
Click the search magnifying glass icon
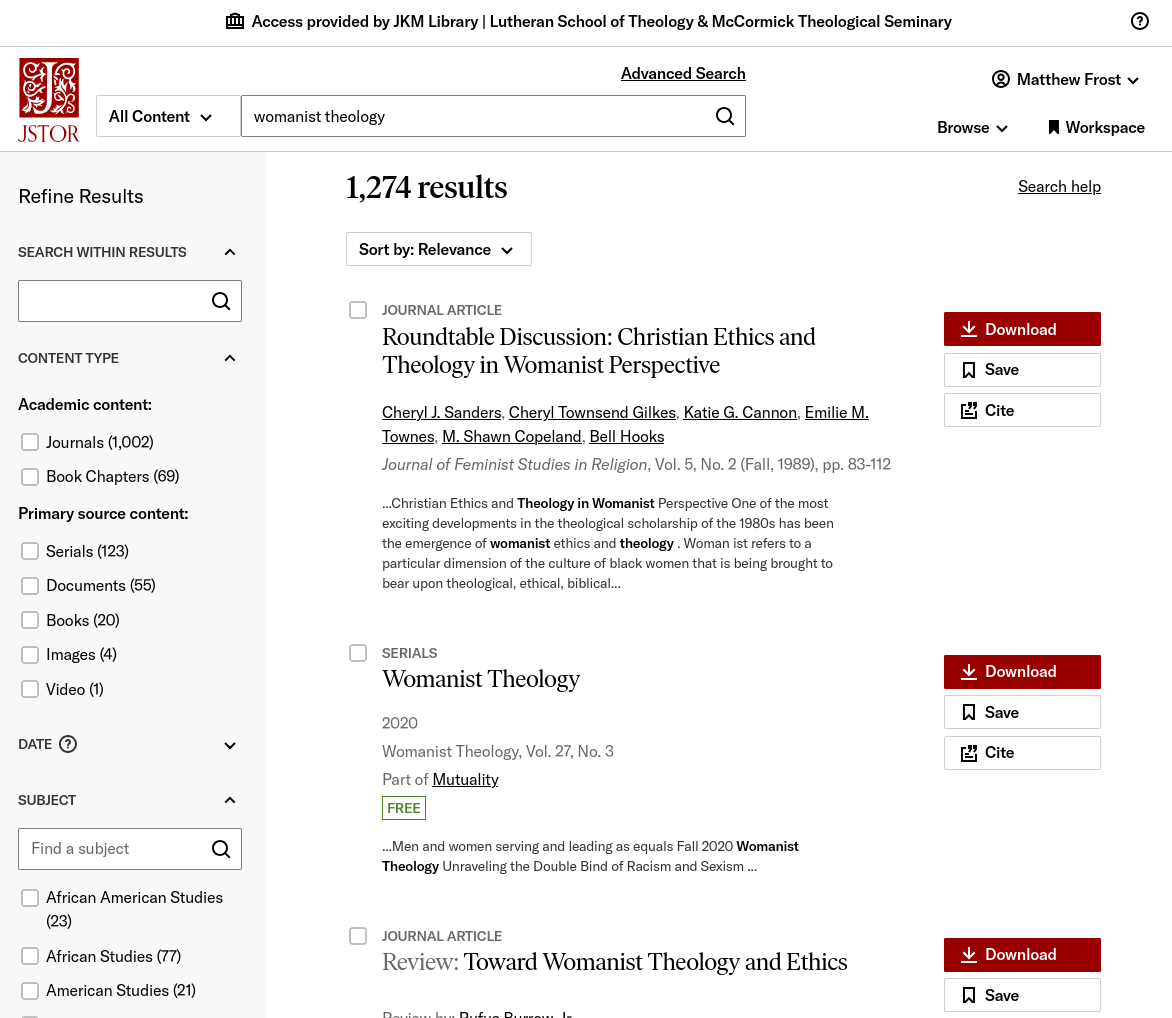[724, 116]
